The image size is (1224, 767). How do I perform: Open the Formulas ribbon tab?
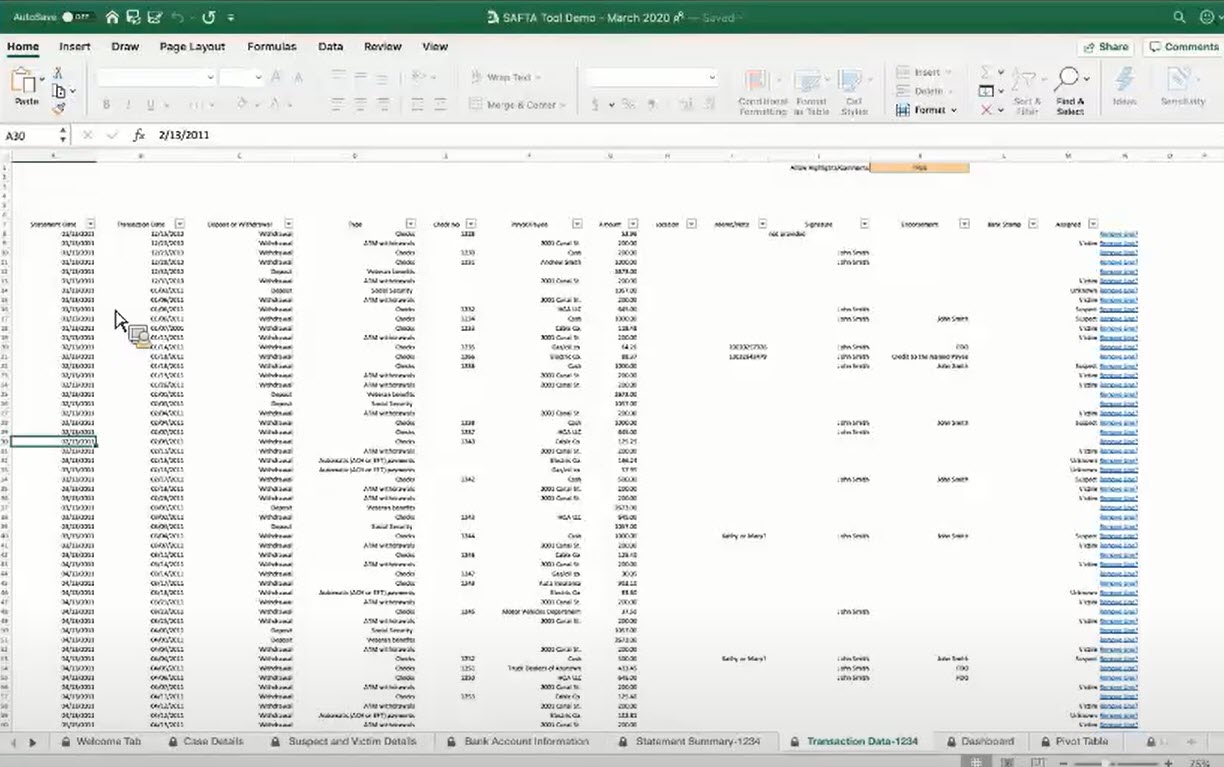pyautogui.click(x=273, y=46)
